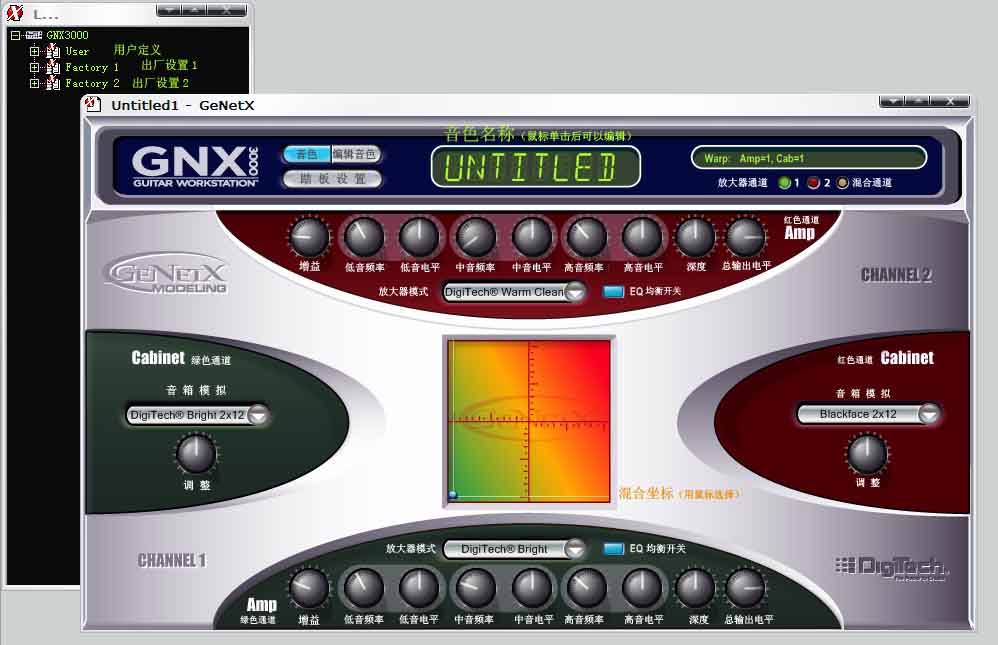
Task: Open the 踏板设置 pedal settings button
Action: coord(332,179)
